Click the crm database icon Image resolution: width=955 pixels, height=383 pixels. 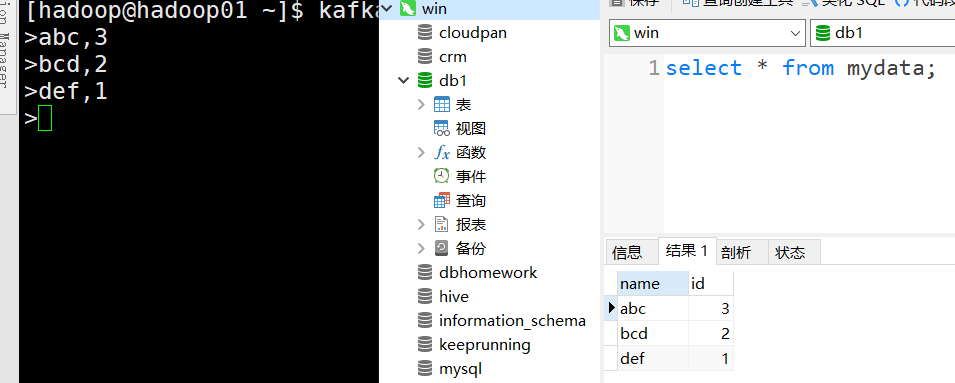click(425, 57)
